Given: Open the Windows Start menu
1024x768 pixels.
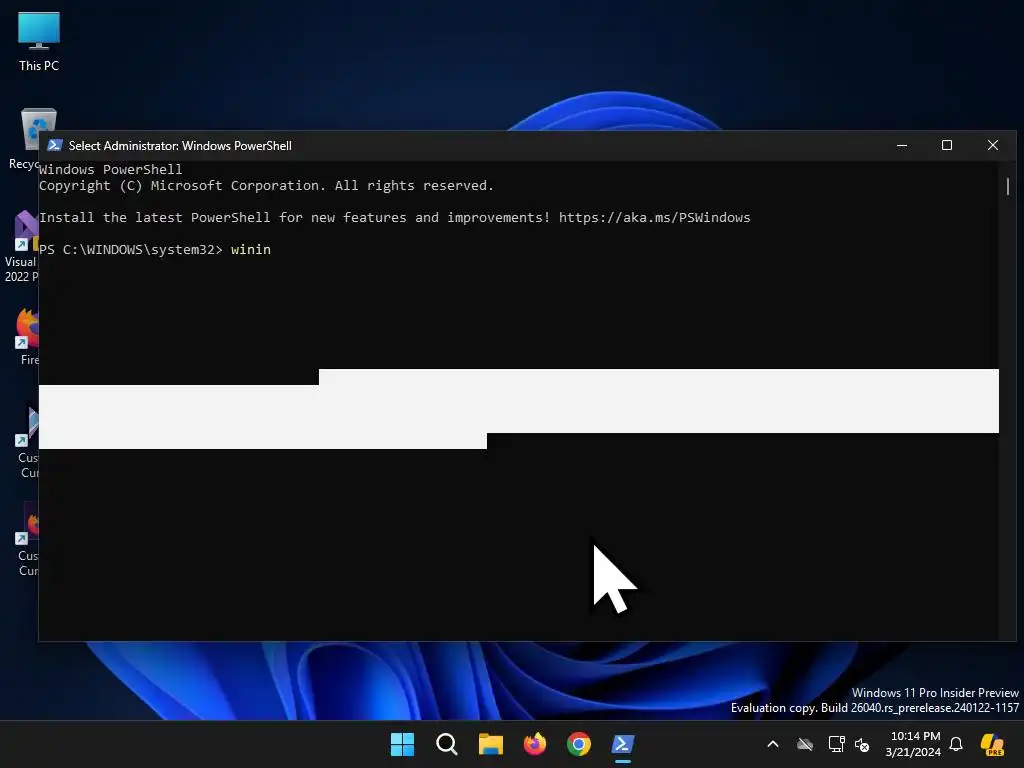Looking at the screenshot, I should click(402, 744).
